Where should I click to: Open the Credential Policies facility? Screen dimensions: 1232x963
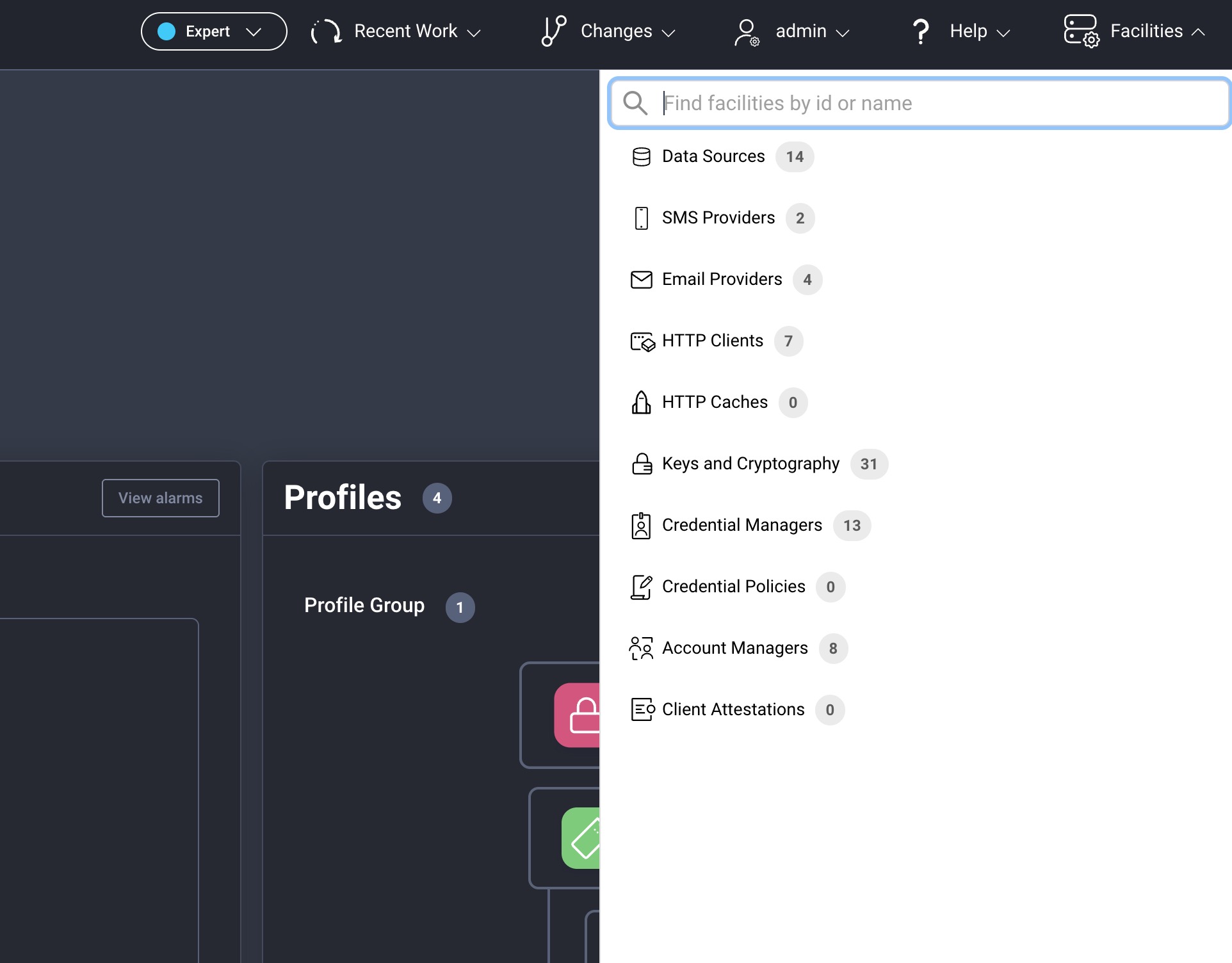coord(733,587)
